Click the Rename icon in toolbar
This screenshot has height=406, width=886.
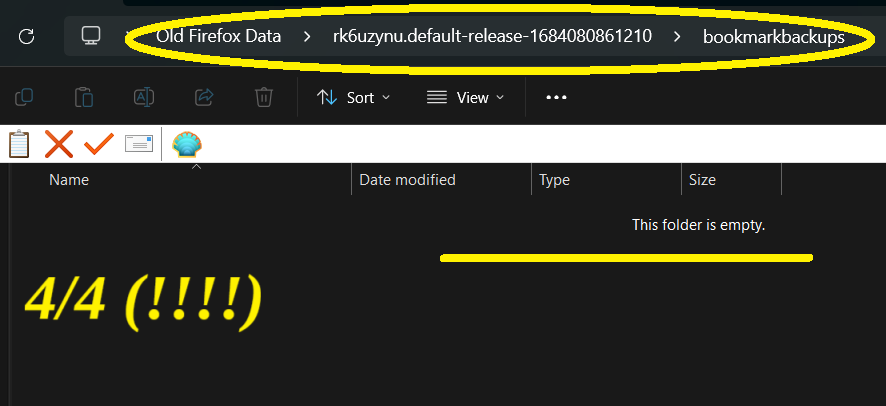pos(144,97)
